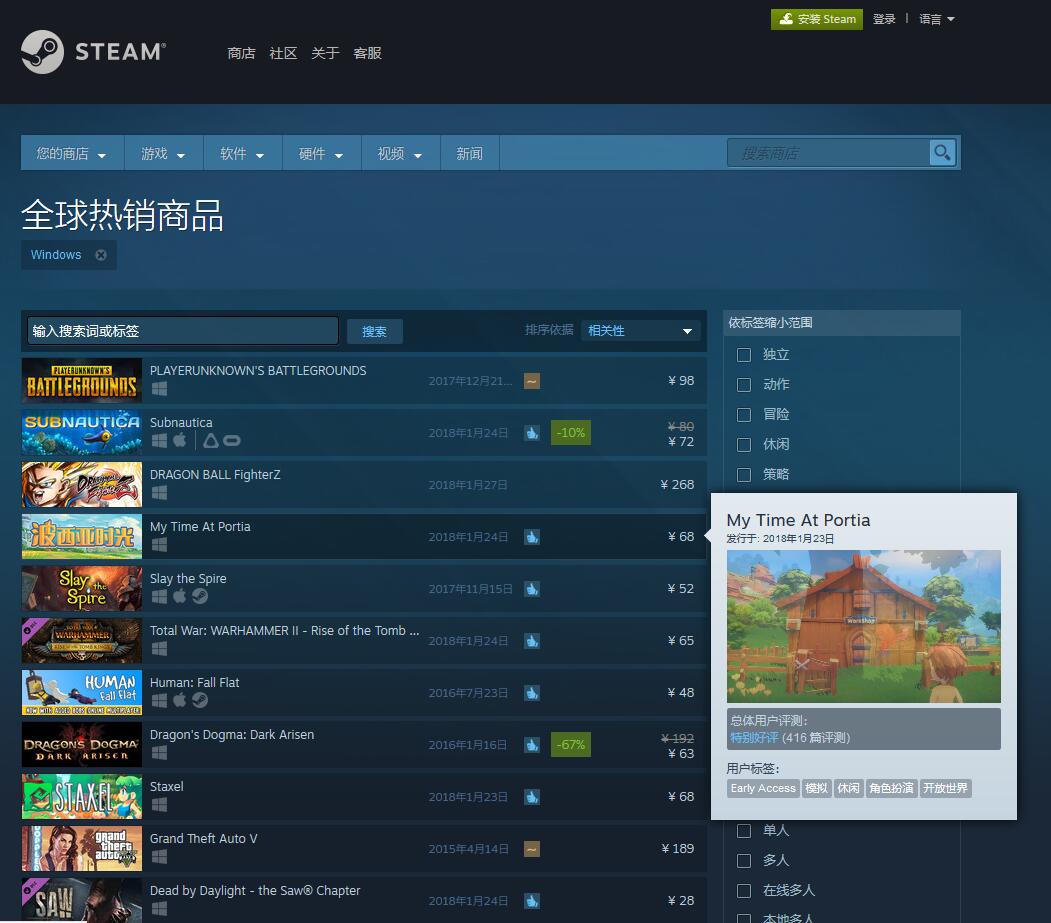
Task: Expand the 硬件 dropdown menu
Action: [x=321, y=153]
